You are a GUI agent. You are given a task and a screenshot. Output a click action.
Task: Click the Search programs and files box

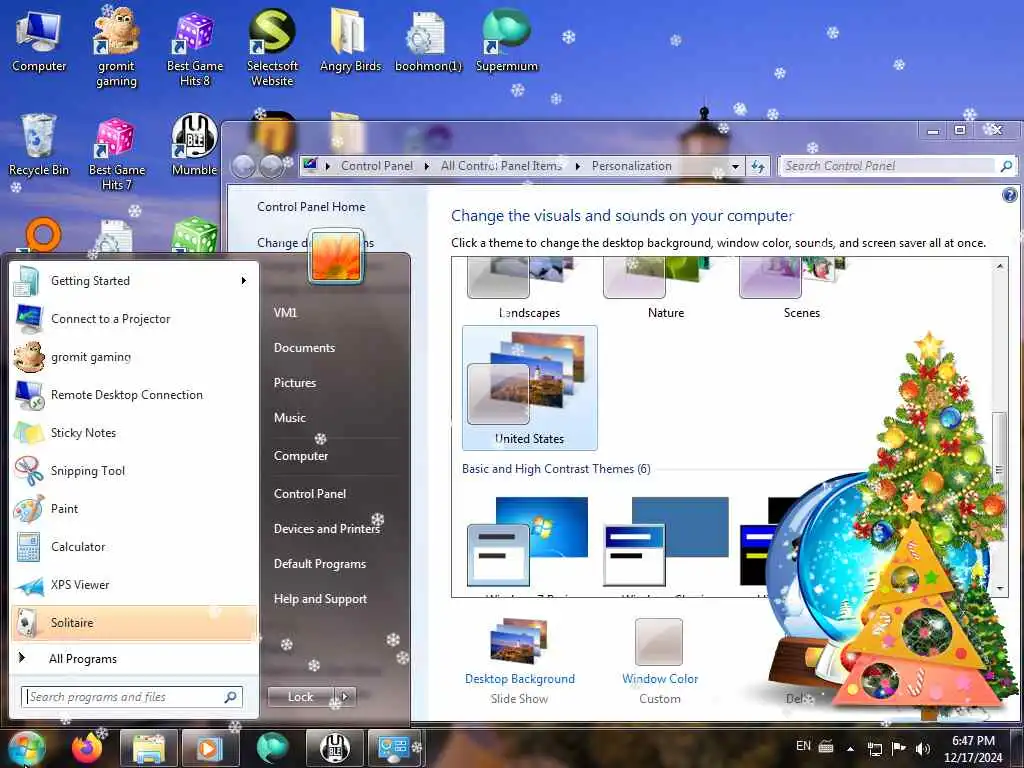pyautogui.click(x=132, y=697)
